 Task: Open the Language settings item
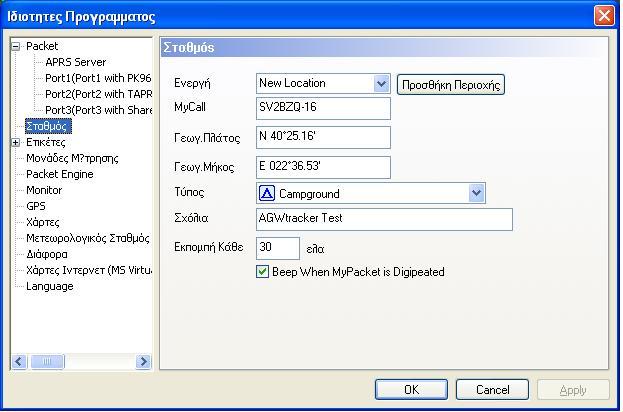click(50, 286)
